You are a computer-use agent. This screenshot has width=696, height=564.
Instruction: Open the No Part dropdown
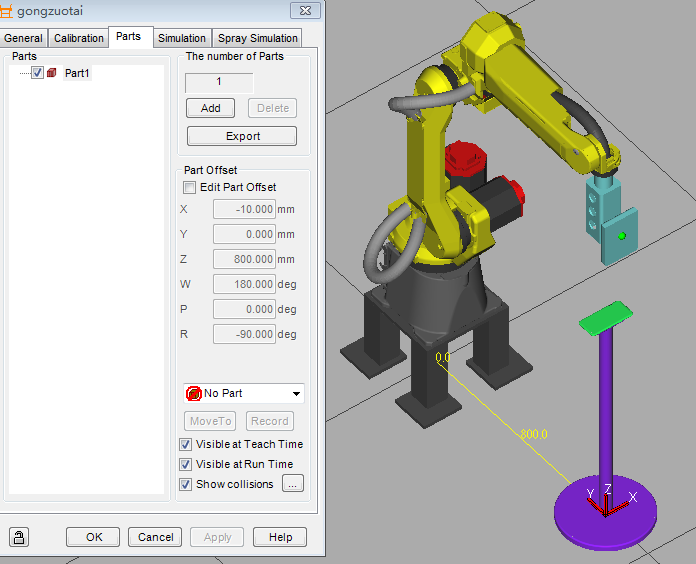(296, 394)
